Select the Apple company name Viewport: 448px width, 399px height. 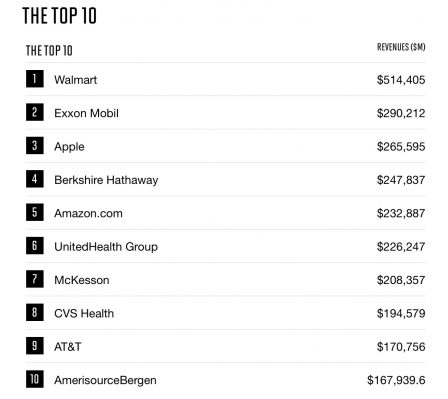coord(69,147)
